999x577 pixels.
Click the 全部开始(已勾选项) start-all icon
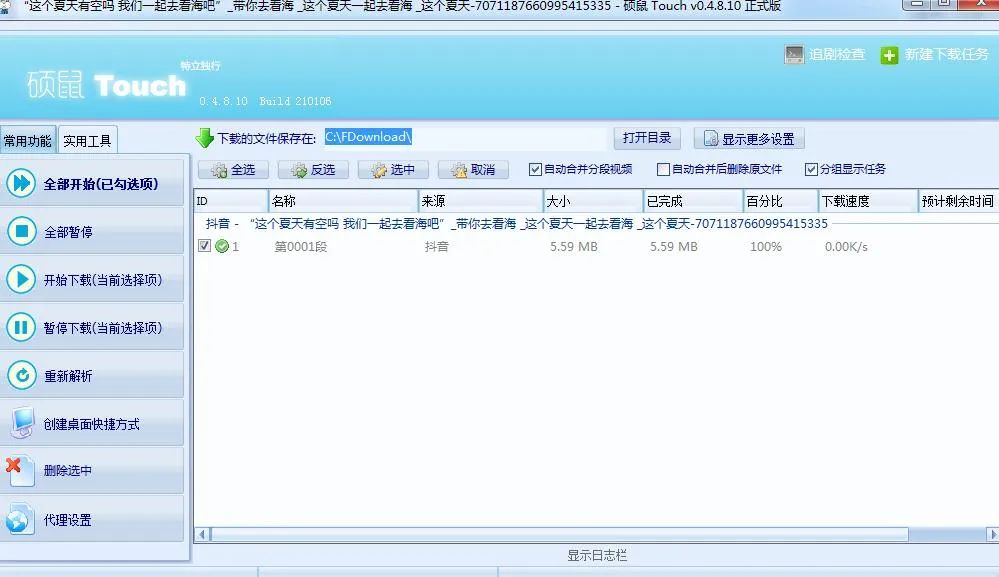point(22,183)
